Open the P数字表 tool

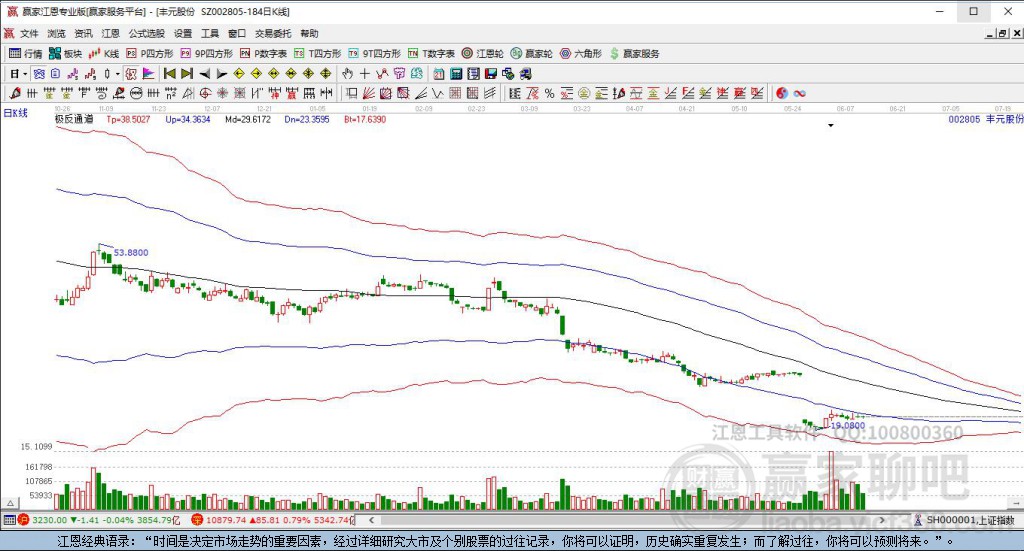pyautogui.click(x=263, y=54)
